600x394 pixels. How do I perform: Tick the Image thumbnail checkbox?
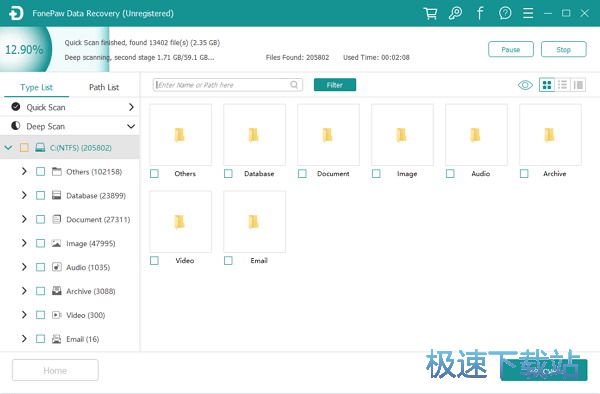click(376, 174)
